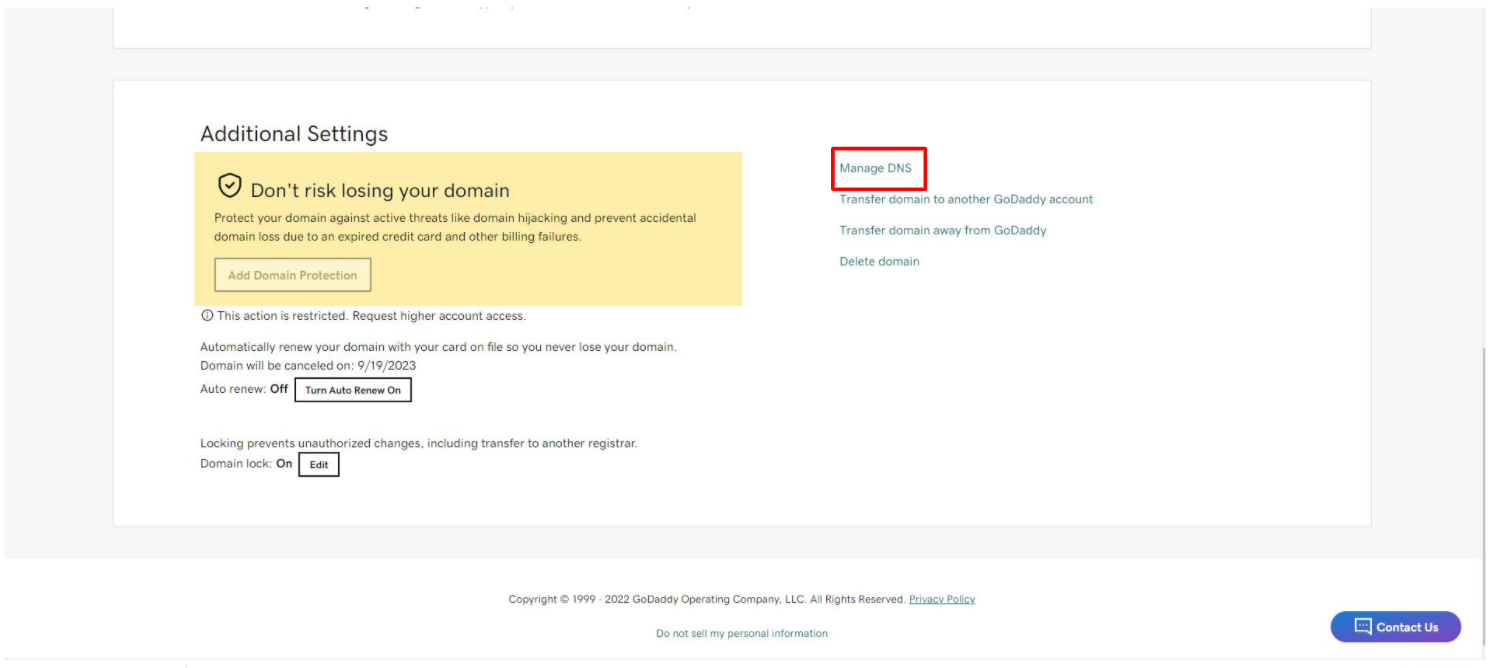Click Do not sell my personal information
The width and height of the screenshot is (1488, 668).
(x=742, y=633)
